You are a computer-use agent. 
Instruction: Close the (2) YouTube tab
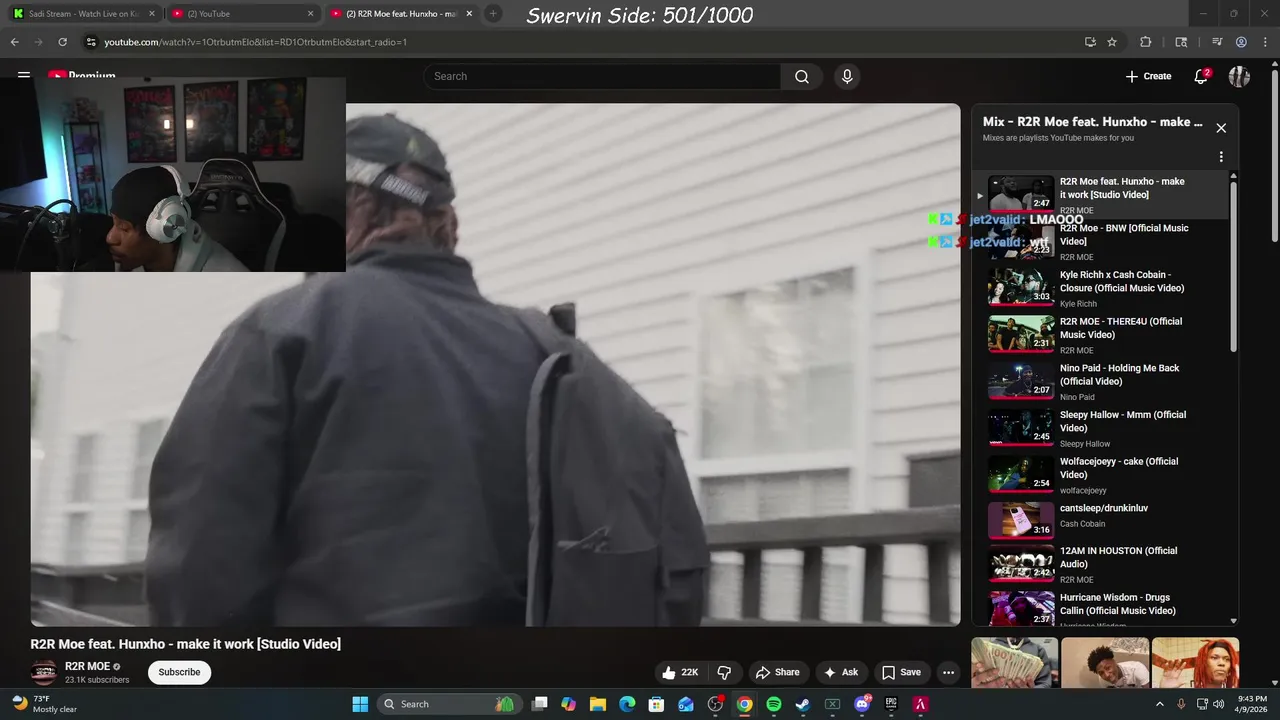310,14
